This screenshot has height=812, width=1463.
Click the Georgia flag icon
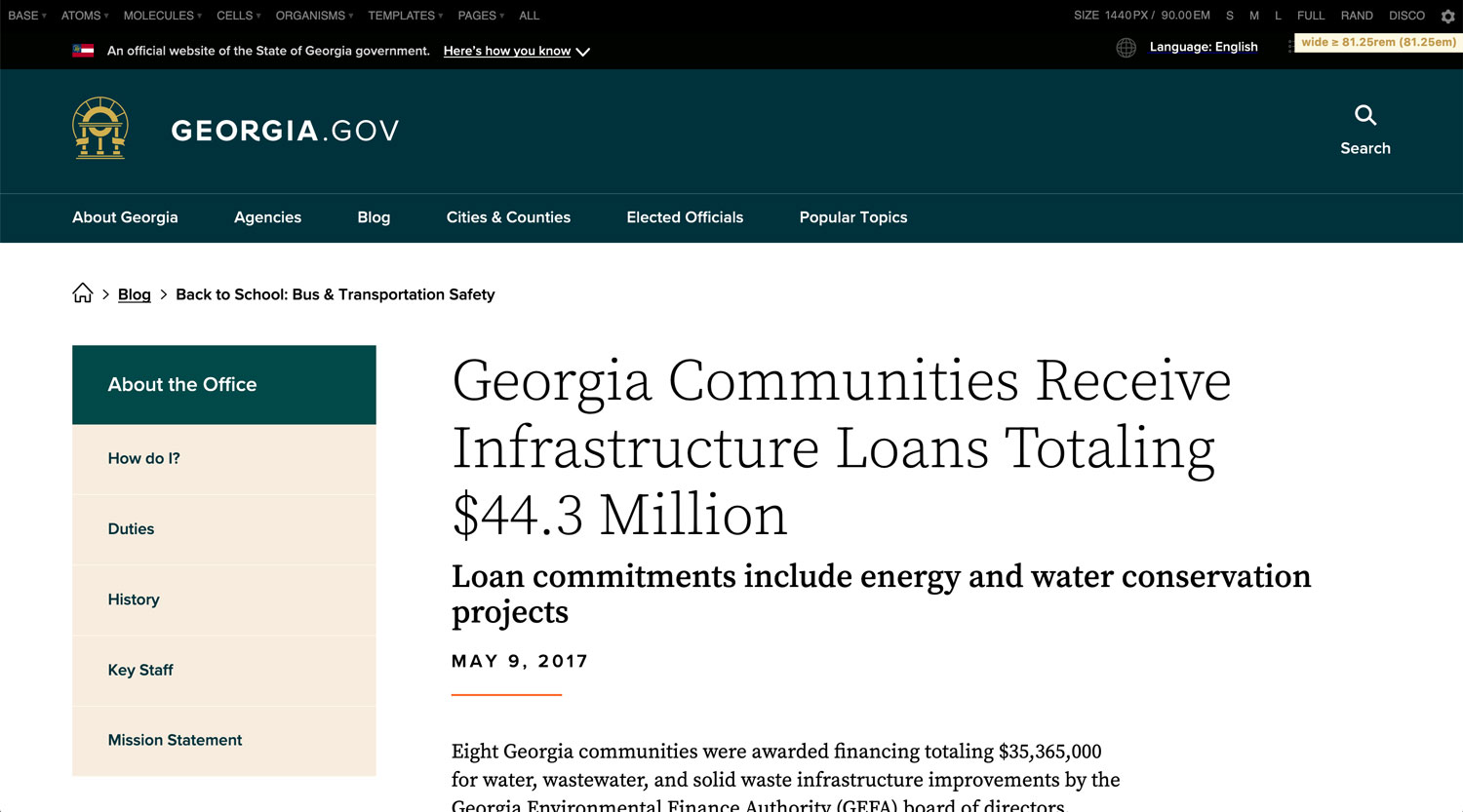point(83,51)
